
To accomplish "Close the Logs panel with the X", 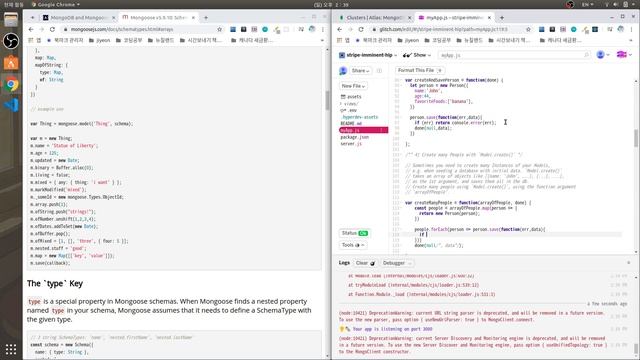I will tap(629, 263).
